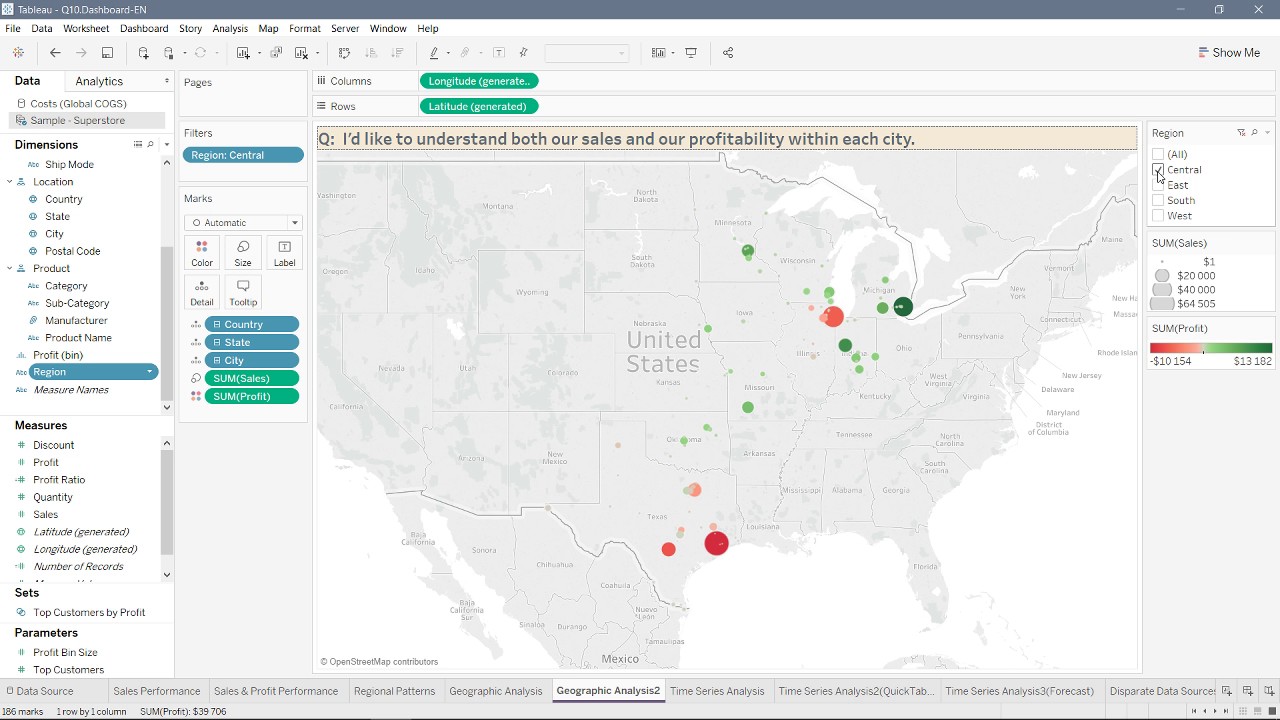Screen dimensions: 1280x720
Task: Open the highlight pen tool in the toolbar
Action: point(434,53)
